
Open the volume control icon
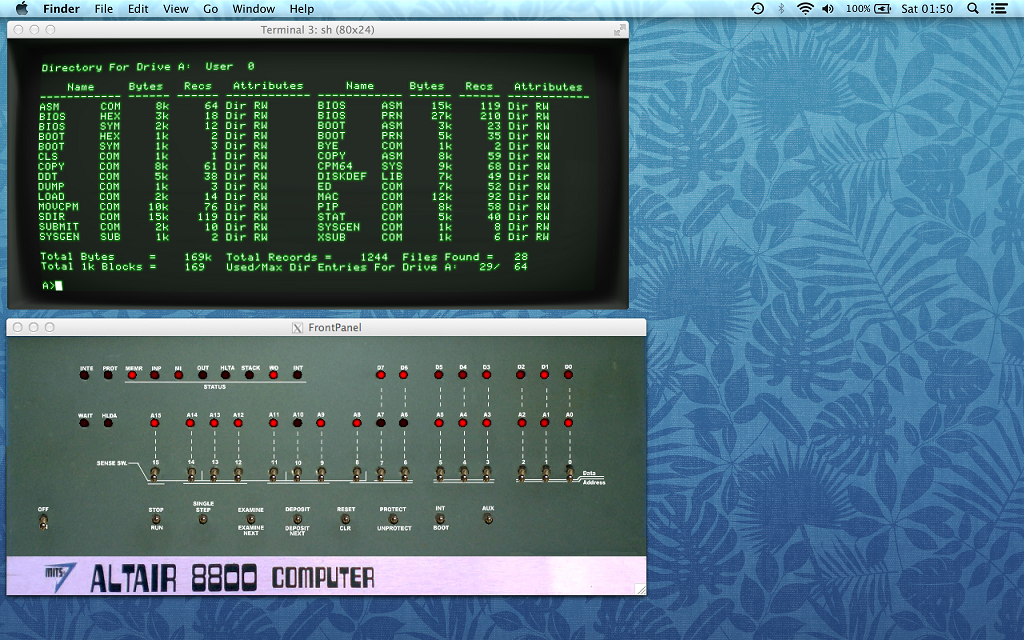pos(828,8)
